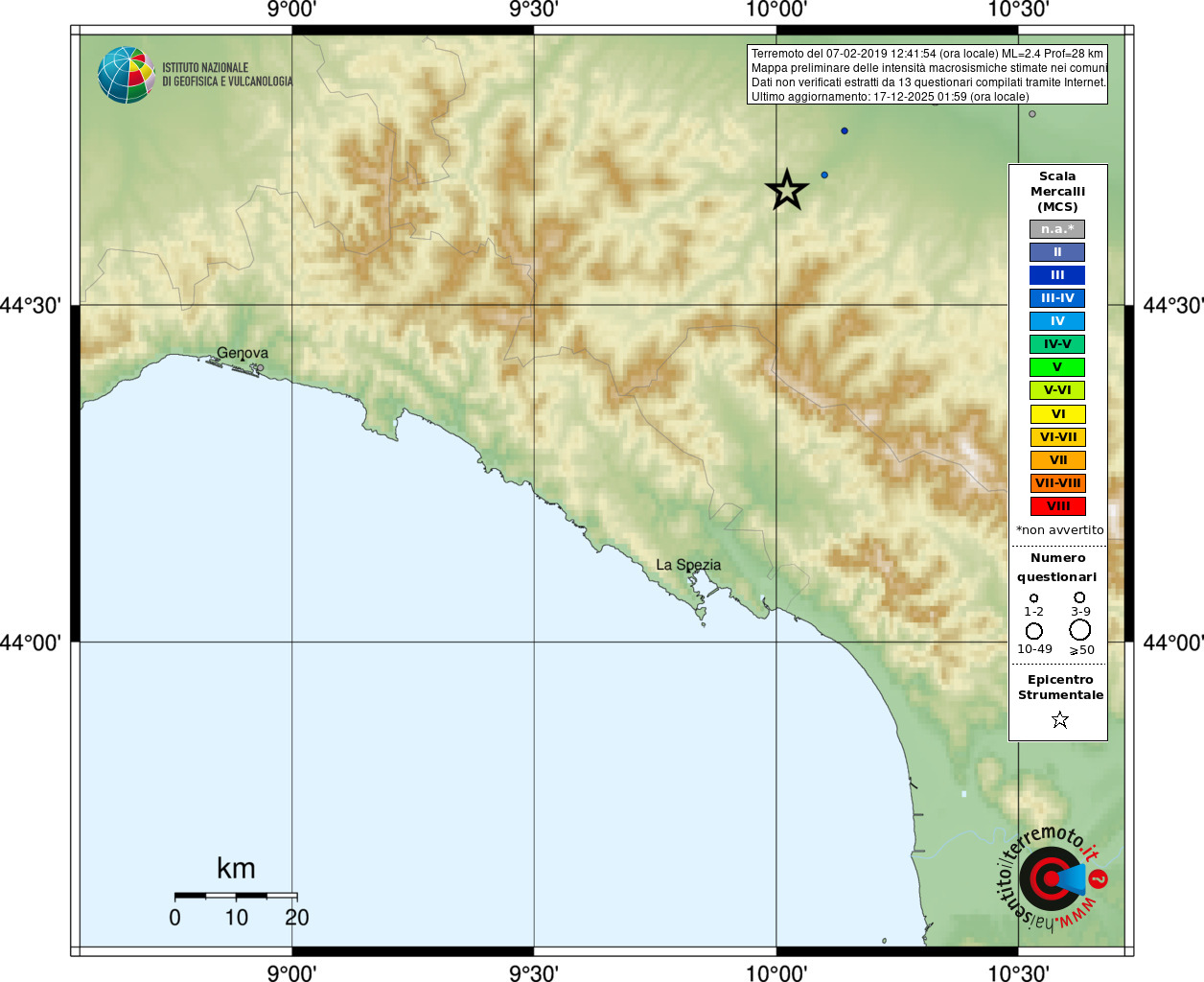
Task: Click the Istituto Nazionale di Geofisica e Vulcanologia text
Action: pyautogui.click(x=227, y=75)
